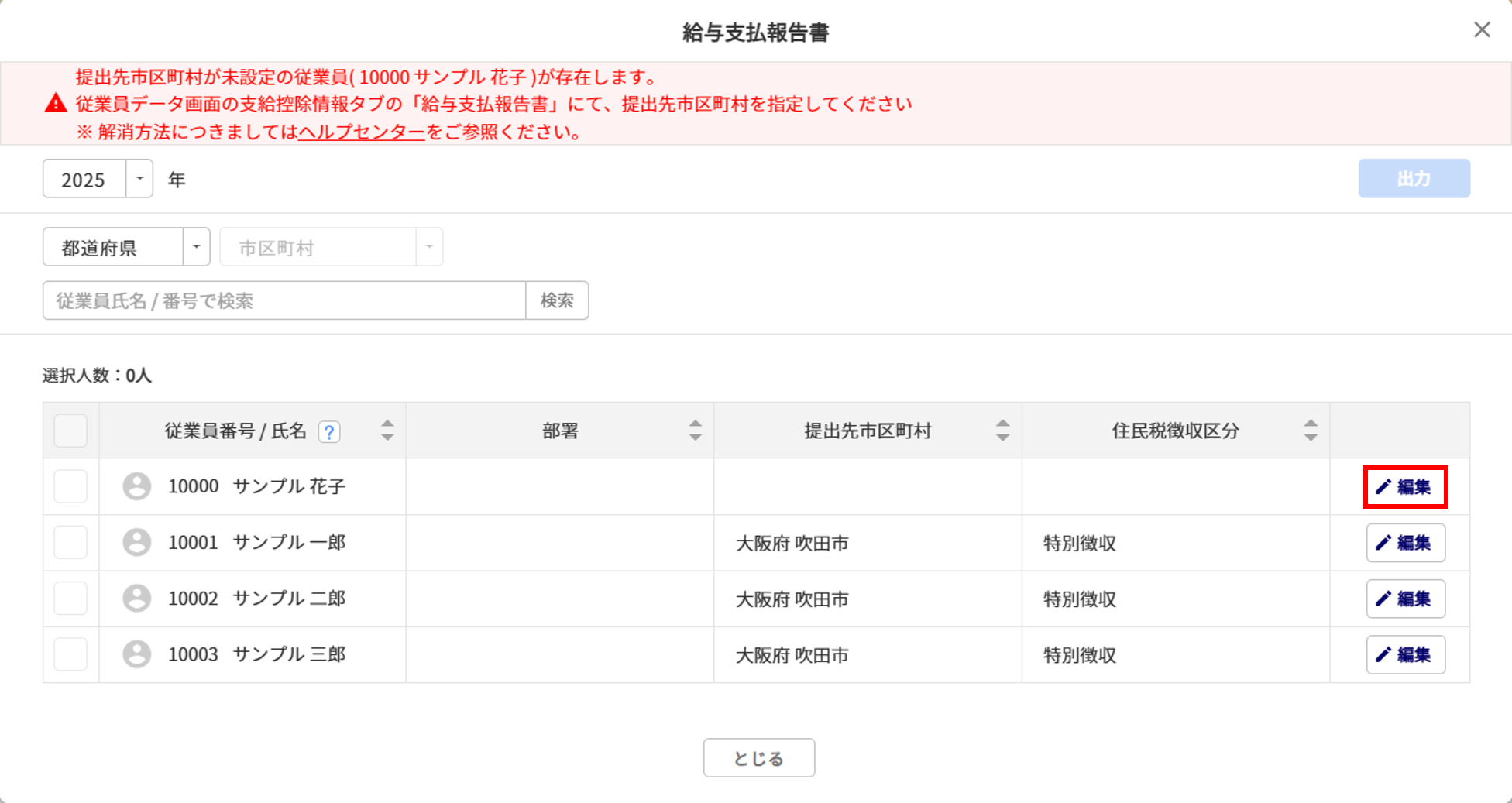This screenshot has width=1512, height=803.
Task: Click the help question mark icon beside 従業員番号 / 氏名
Action: tap(329, 431)
